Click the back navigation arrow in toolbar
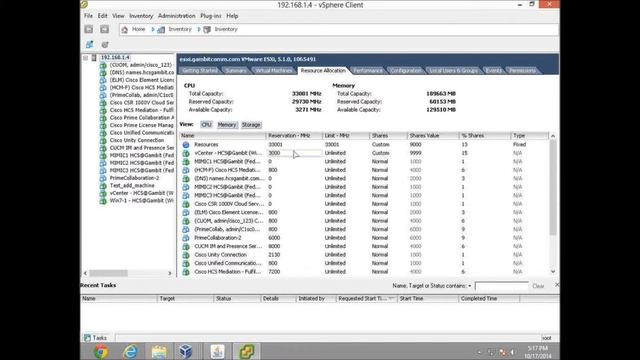This screenshot has height=360, width=640. click(89, 29)
